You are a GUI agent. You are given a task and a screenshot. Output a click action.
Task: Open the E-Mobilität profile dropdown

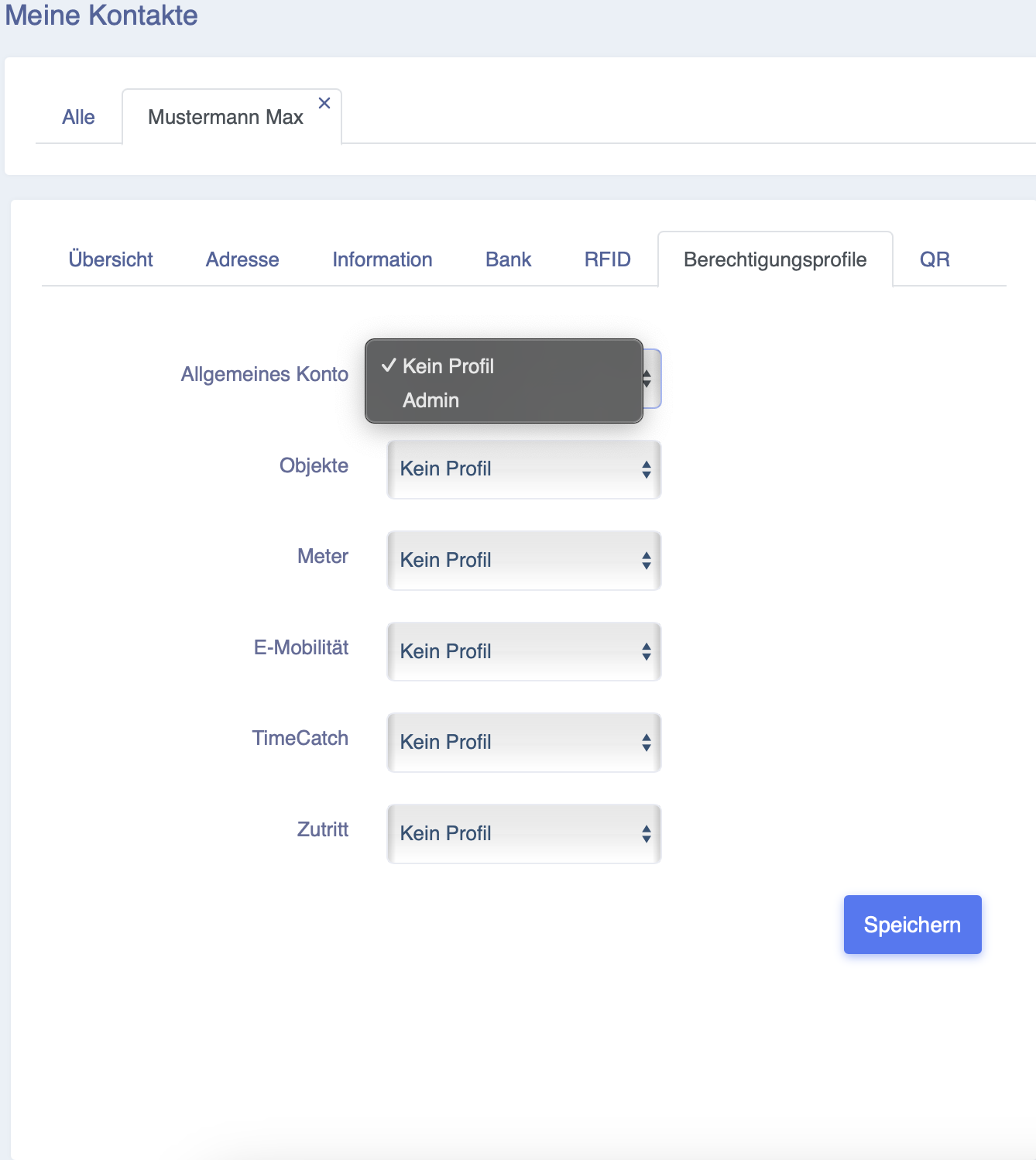(524, 651)
